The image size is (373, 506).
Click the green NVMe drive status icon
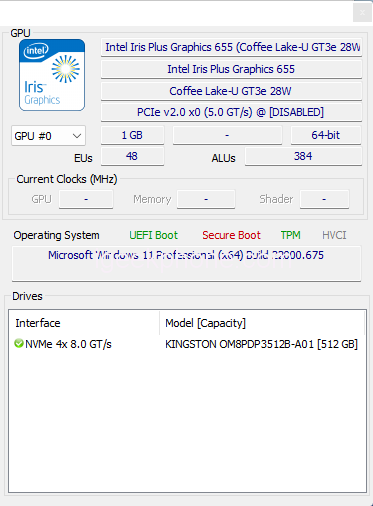coord(19,343)
